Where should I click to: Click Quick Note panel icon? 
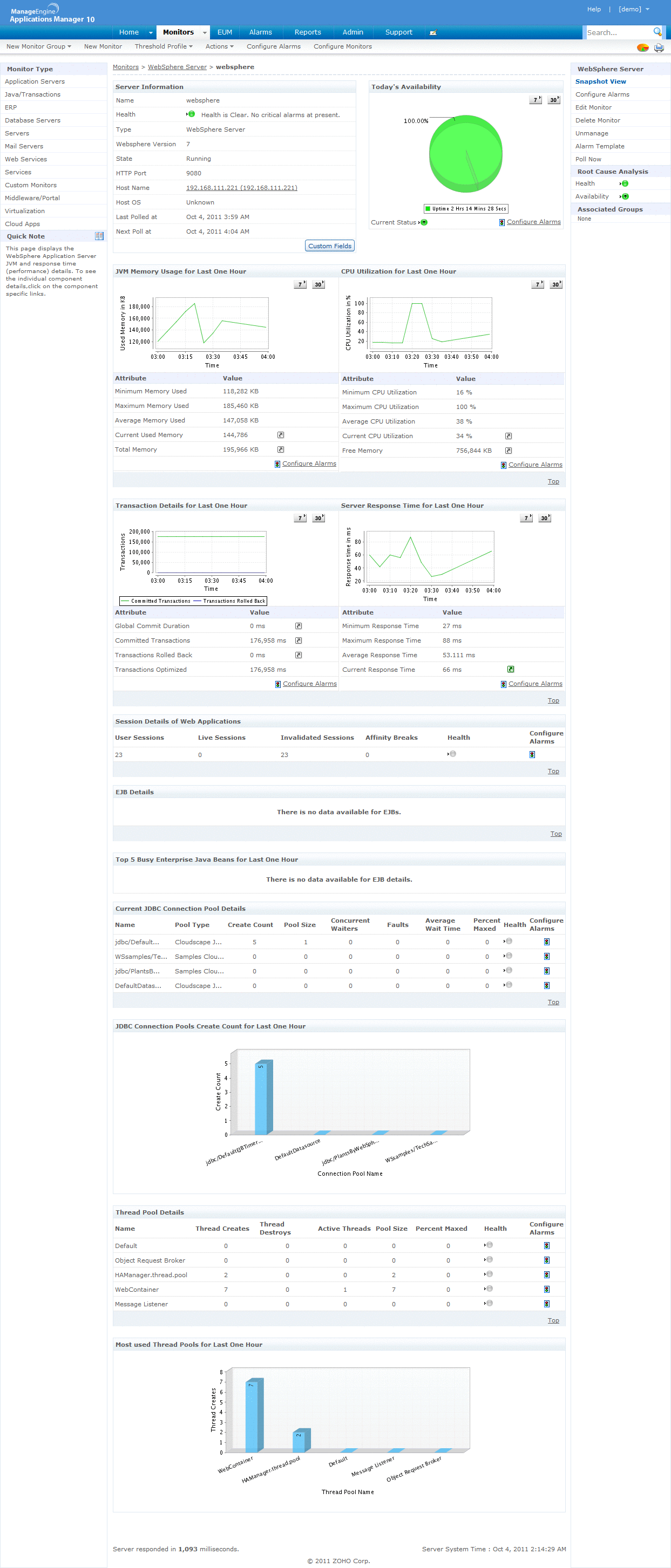[x=99, y=236]
